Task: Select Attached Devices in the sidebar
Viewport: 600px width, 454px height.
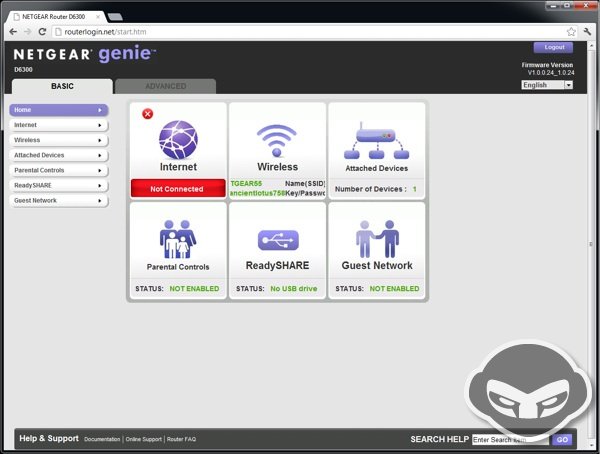Action: (x=59, y=155)
